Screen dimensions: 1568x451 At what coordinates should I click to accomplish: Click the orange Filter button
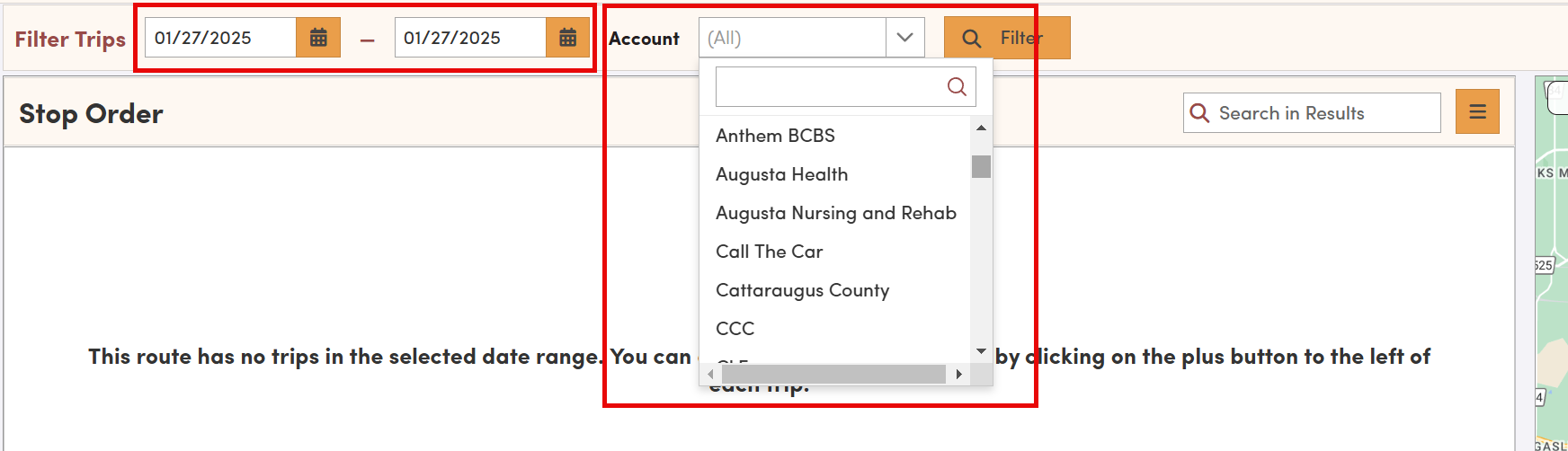[x=1007, y=38]
